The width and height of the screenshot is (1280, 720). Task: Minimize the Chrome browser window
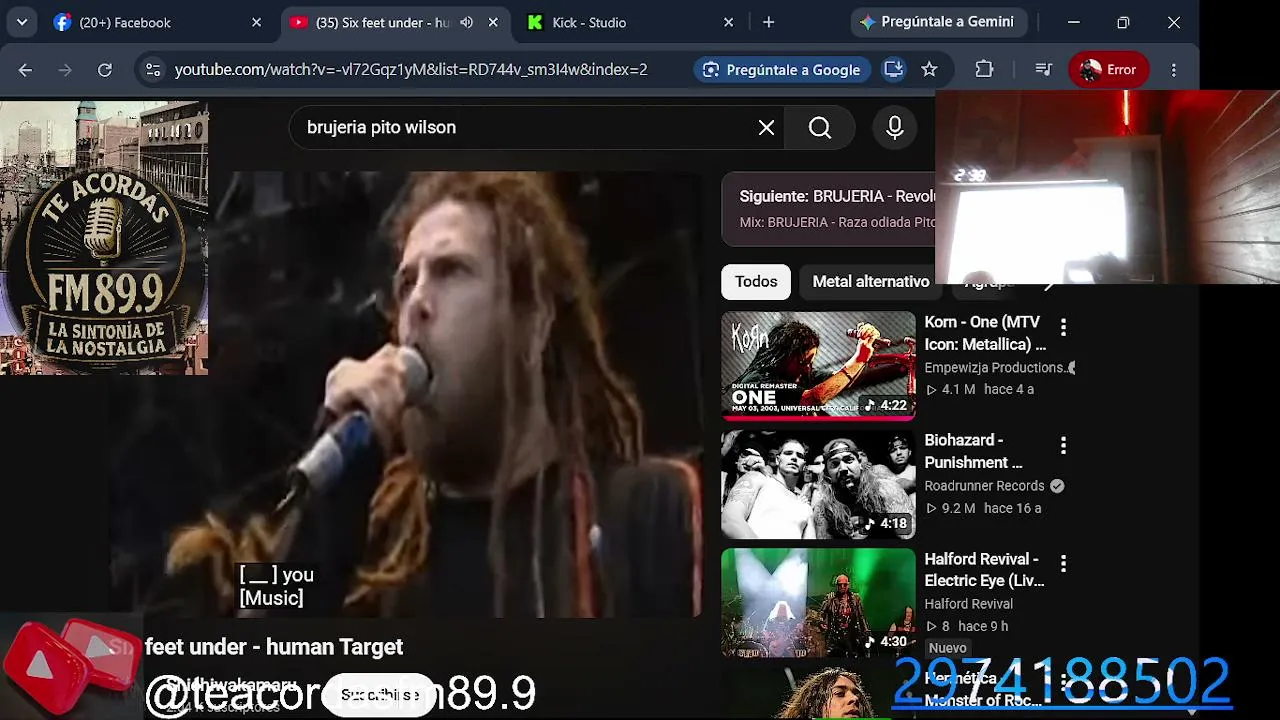pyautogui.click(x=1073, y=22)
